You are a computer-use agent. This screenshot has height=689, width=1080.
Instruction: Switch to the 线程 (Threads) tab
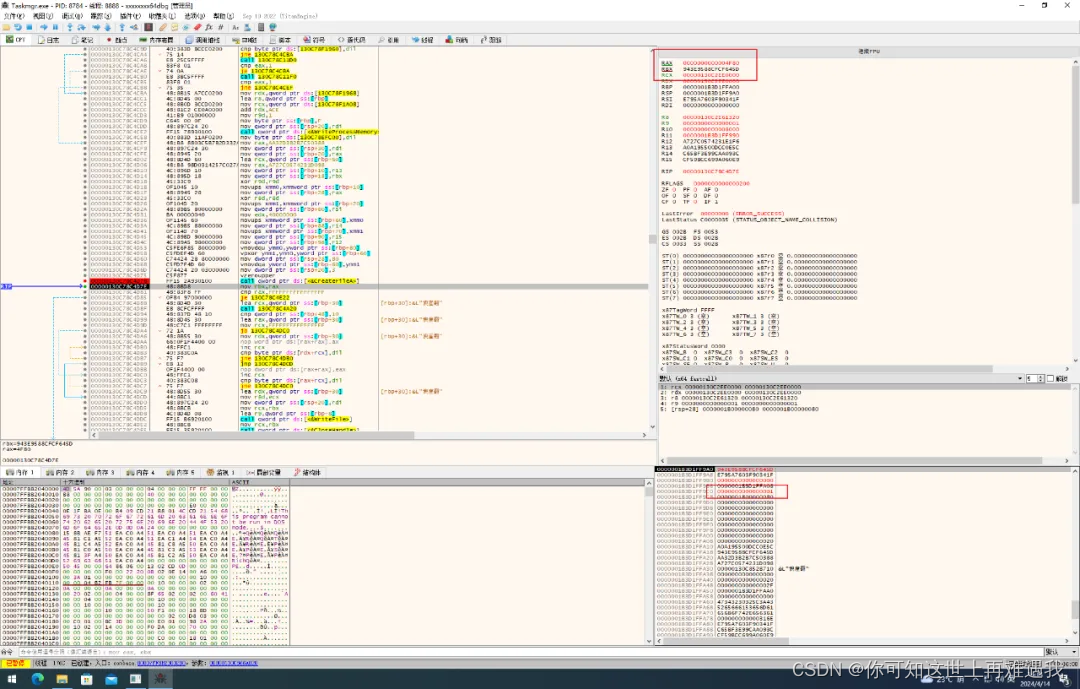pyautogui.click(x=423, y=40)
